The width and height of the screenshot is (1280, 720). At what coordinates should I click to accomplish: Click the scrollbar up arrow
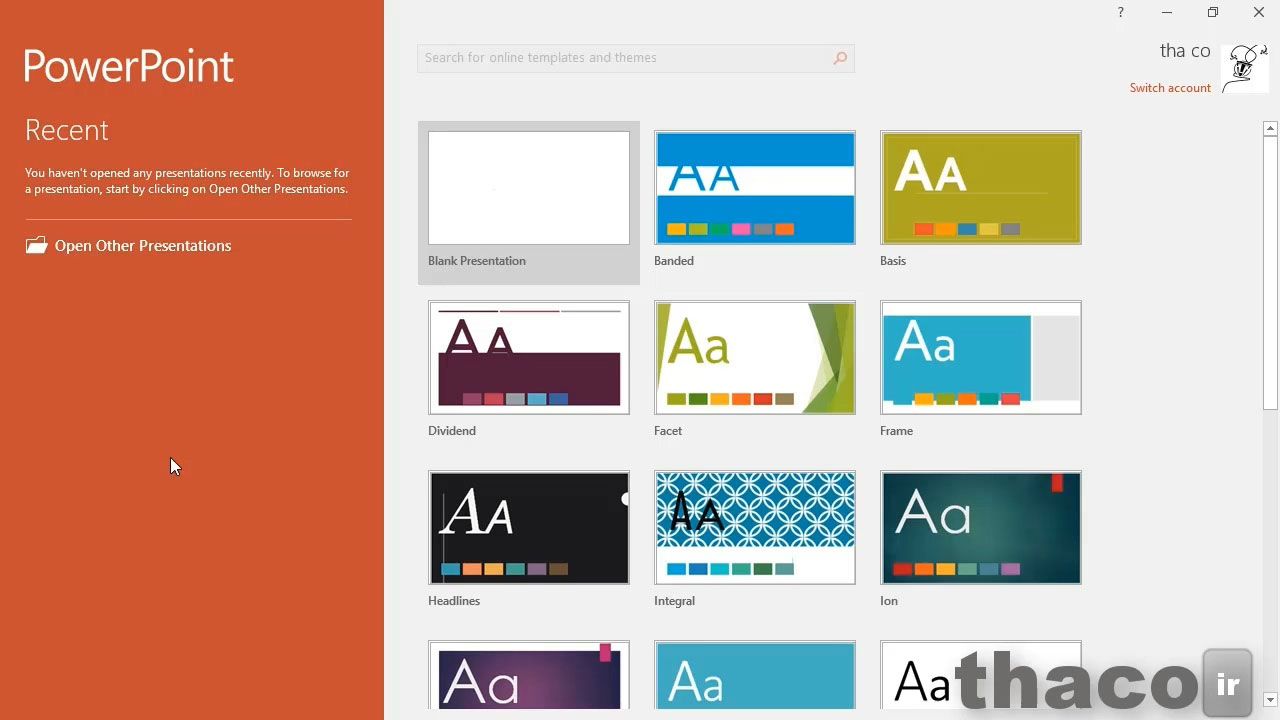point(1270,128)
